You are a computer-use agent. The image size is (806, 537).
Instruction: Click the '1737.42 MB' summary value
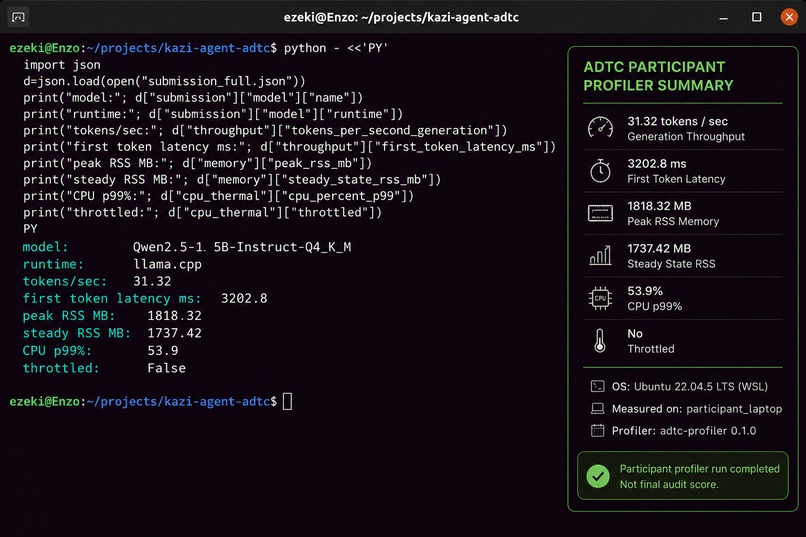click(x=659, y=249)
